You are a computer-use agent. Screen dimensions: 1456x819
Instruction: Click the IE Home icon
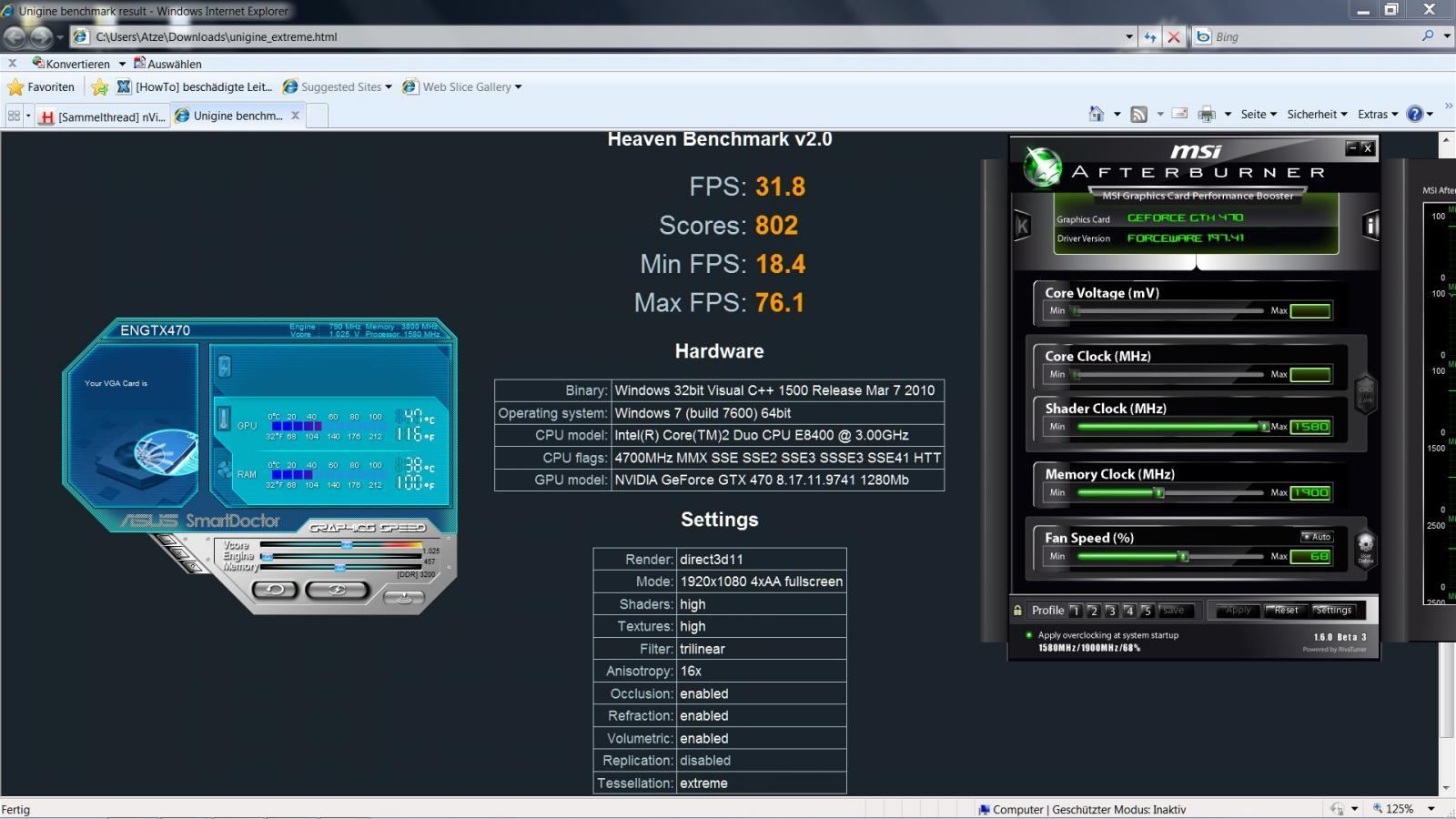(x=1097, y=114)
